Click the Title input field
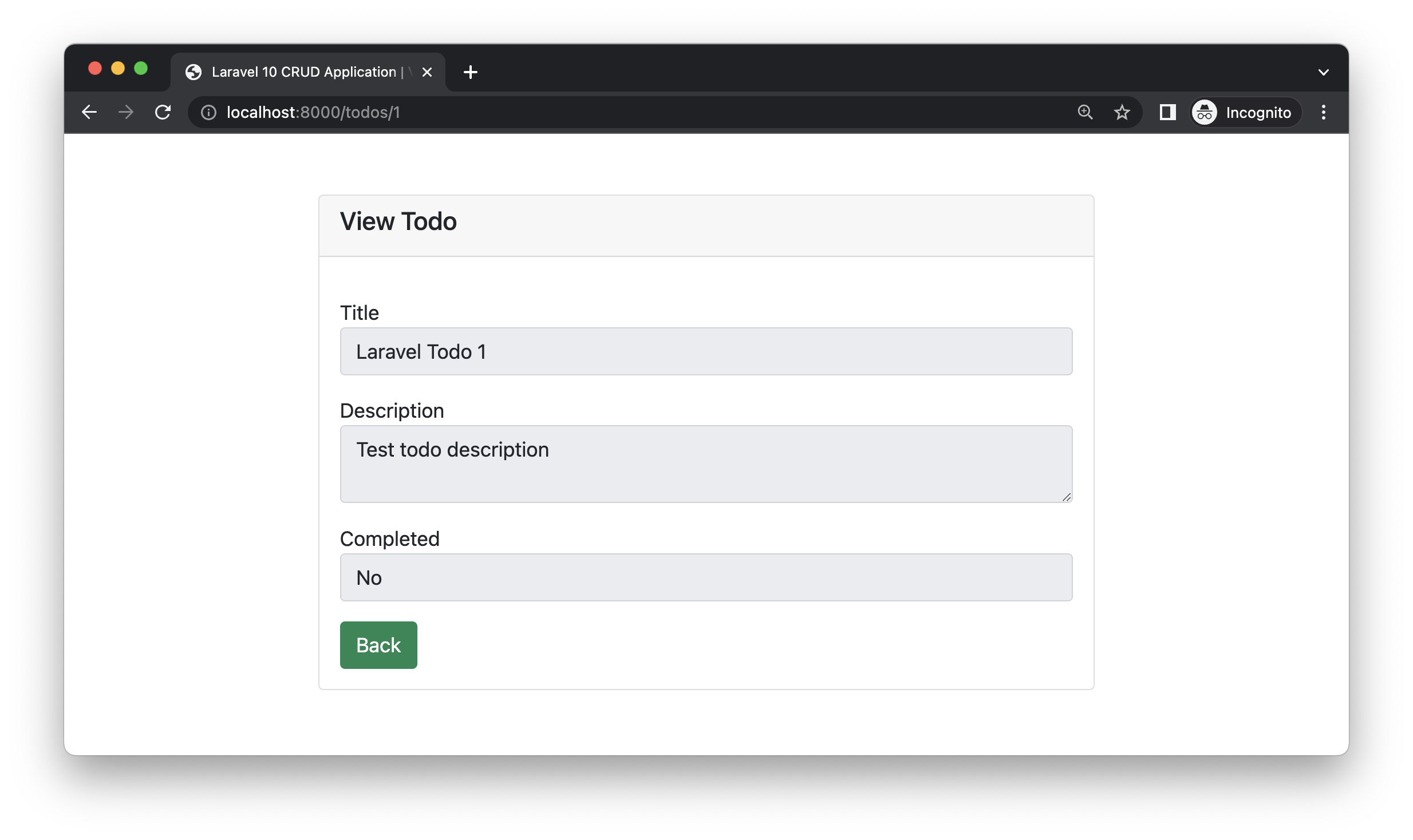The height and width of the screenshot is (840, 1413). pyautogui.click(x=706, y=351)
